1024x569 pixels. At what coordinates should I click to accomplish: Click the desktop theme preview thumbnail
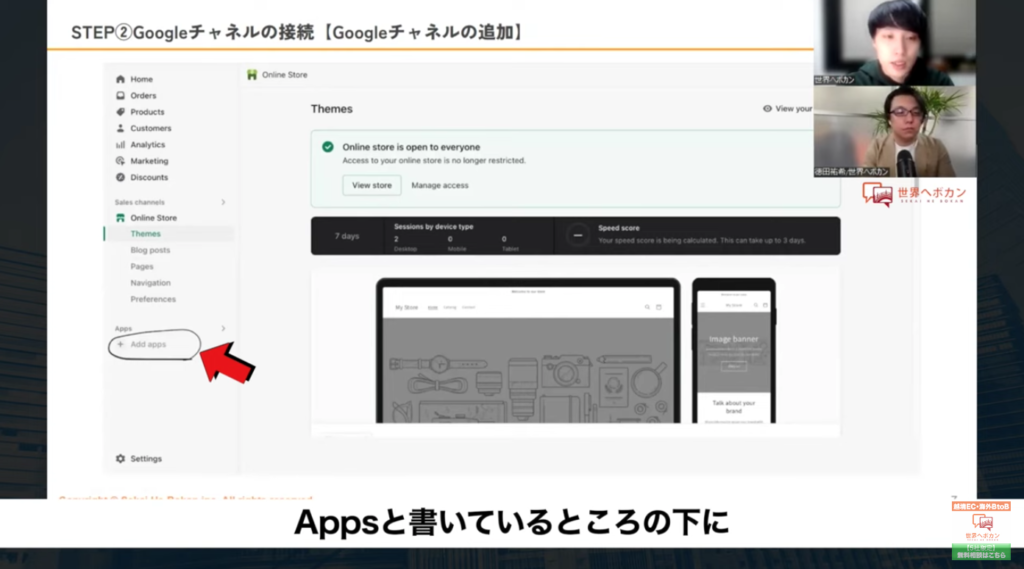[x=528, y=351]
